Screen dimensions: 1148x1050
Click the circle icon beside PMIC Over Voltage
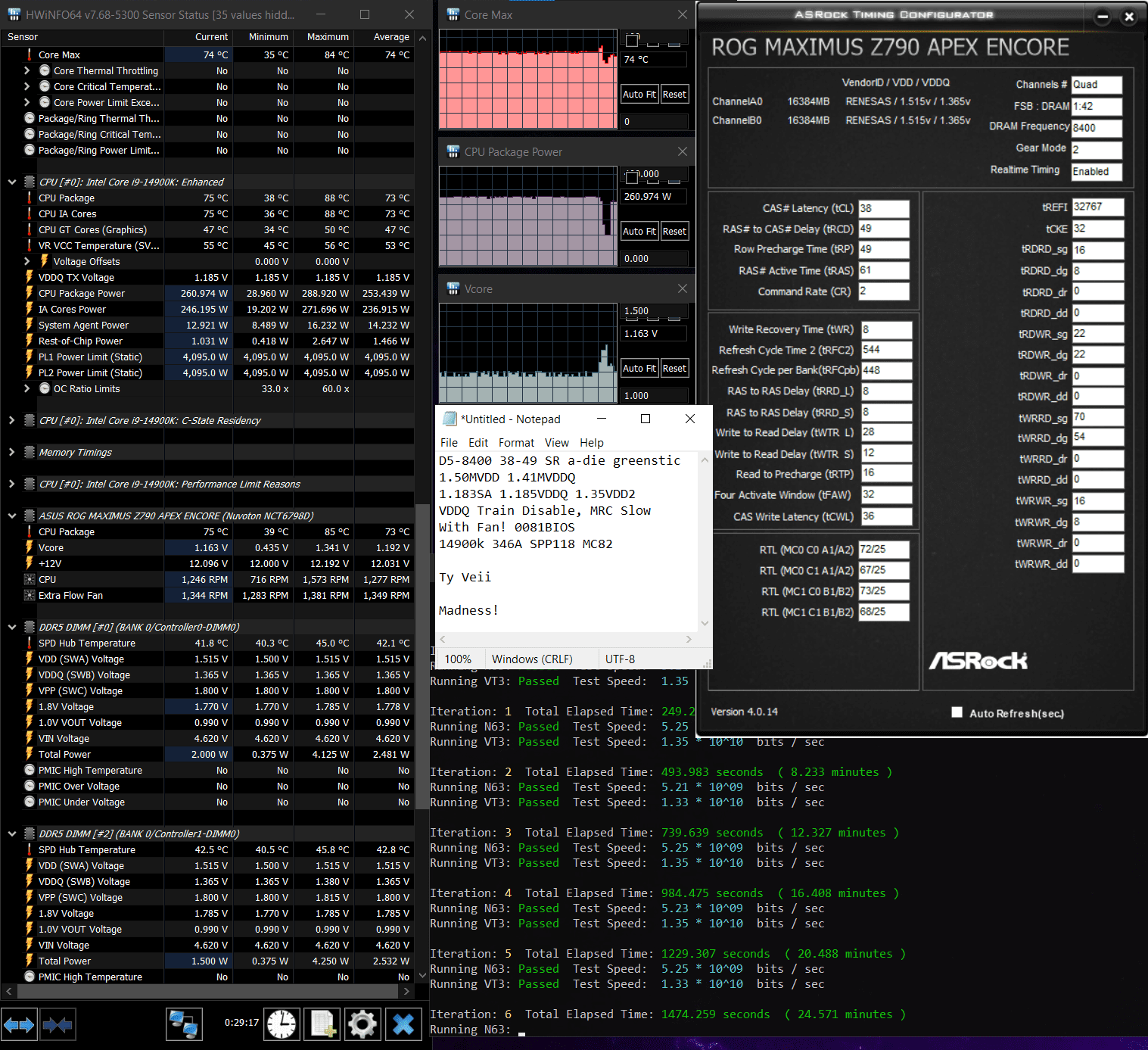(30, 786)
